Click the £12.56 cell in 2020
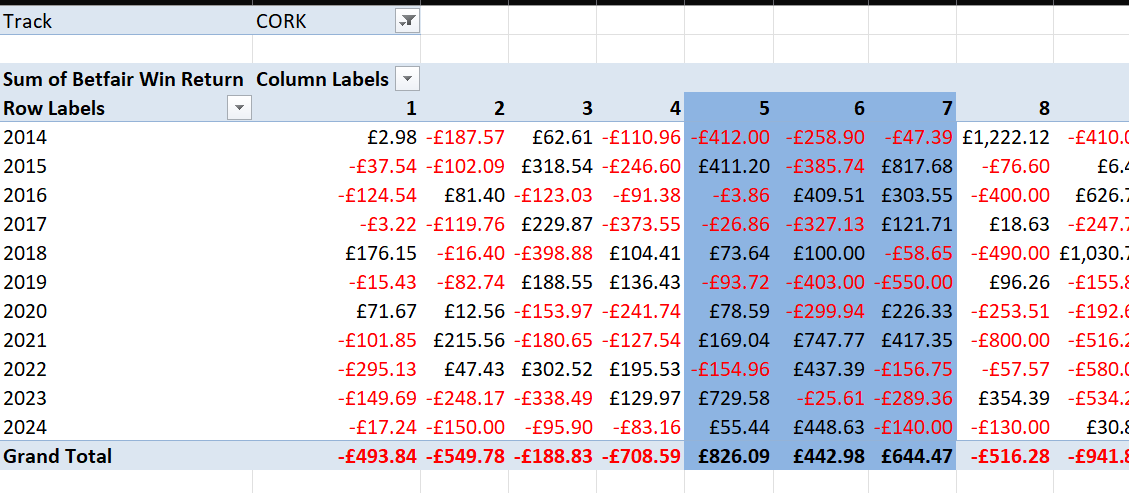 [464, 311]
